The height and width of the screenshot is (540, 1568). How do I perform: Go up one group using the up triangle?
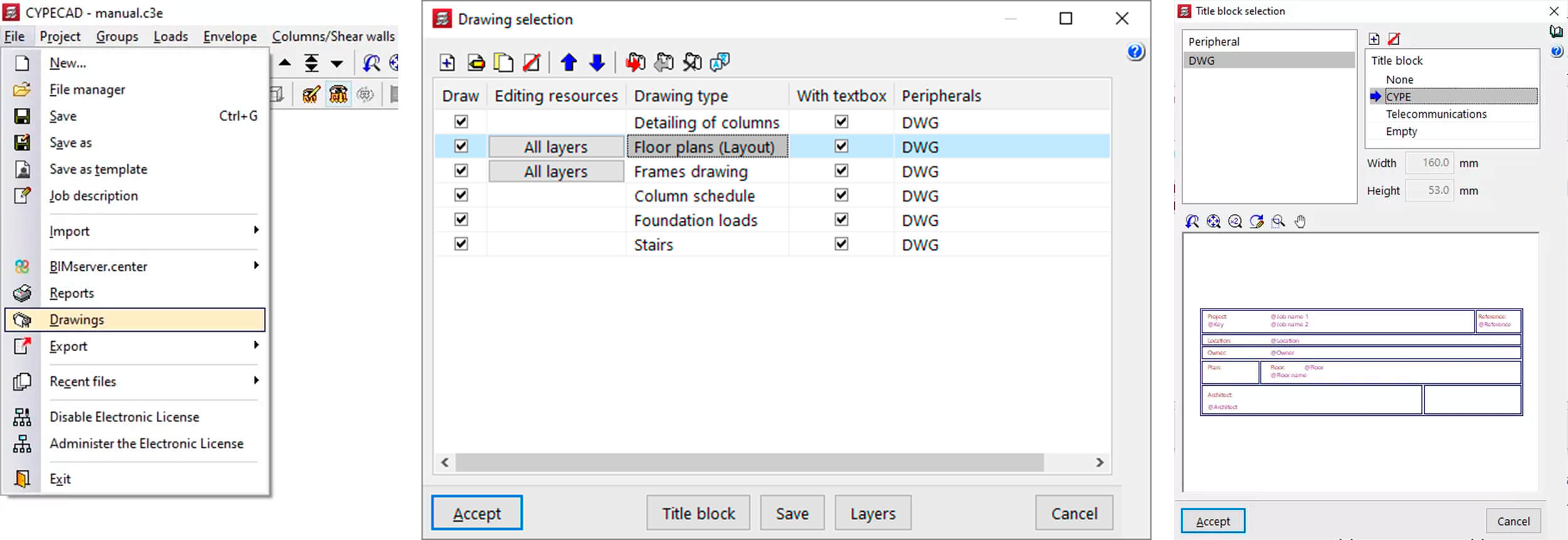pyautogui.click(x=285, y=63)
